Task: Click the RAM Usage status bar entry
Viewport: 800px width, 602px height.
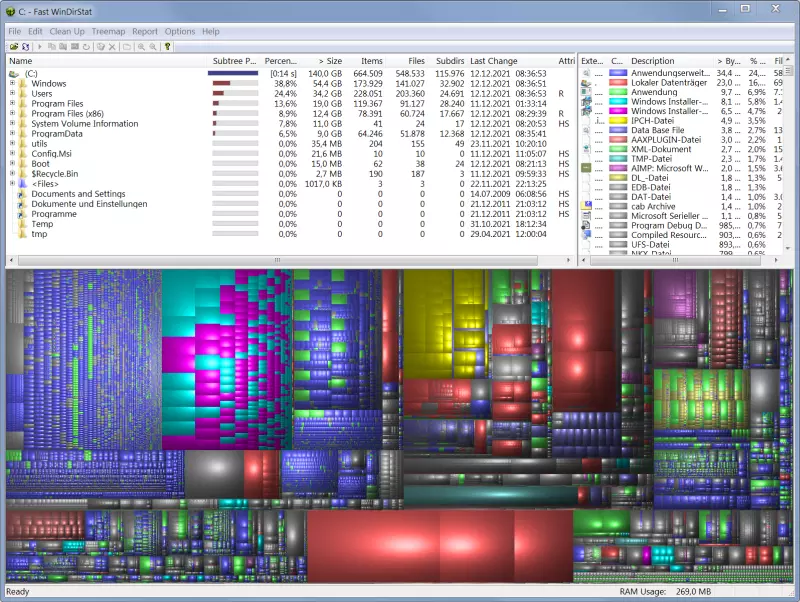Action: [x=665, y=592]
